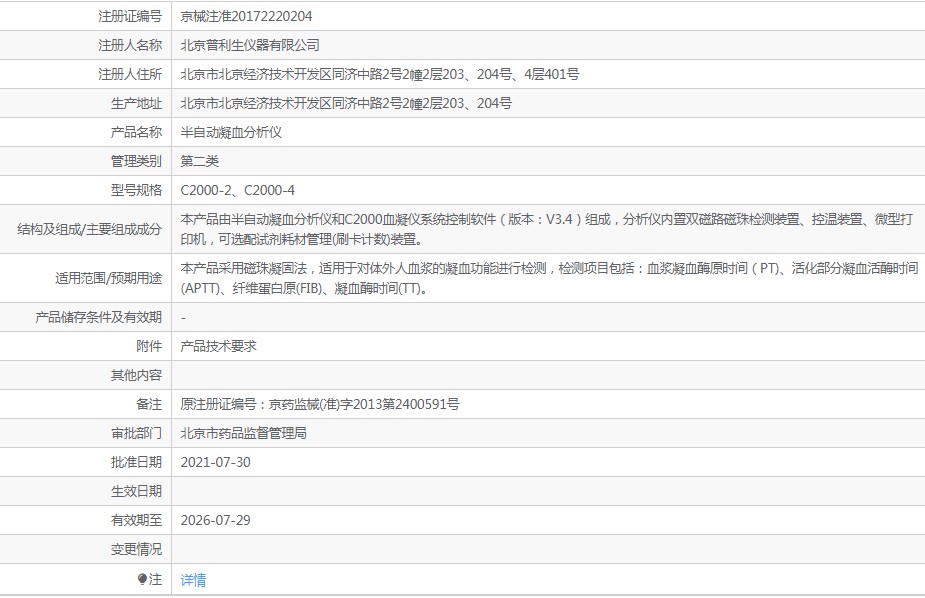
Task: Select approval date 2021-07-30
Action: pyautogui.click(x=215, y=462)
